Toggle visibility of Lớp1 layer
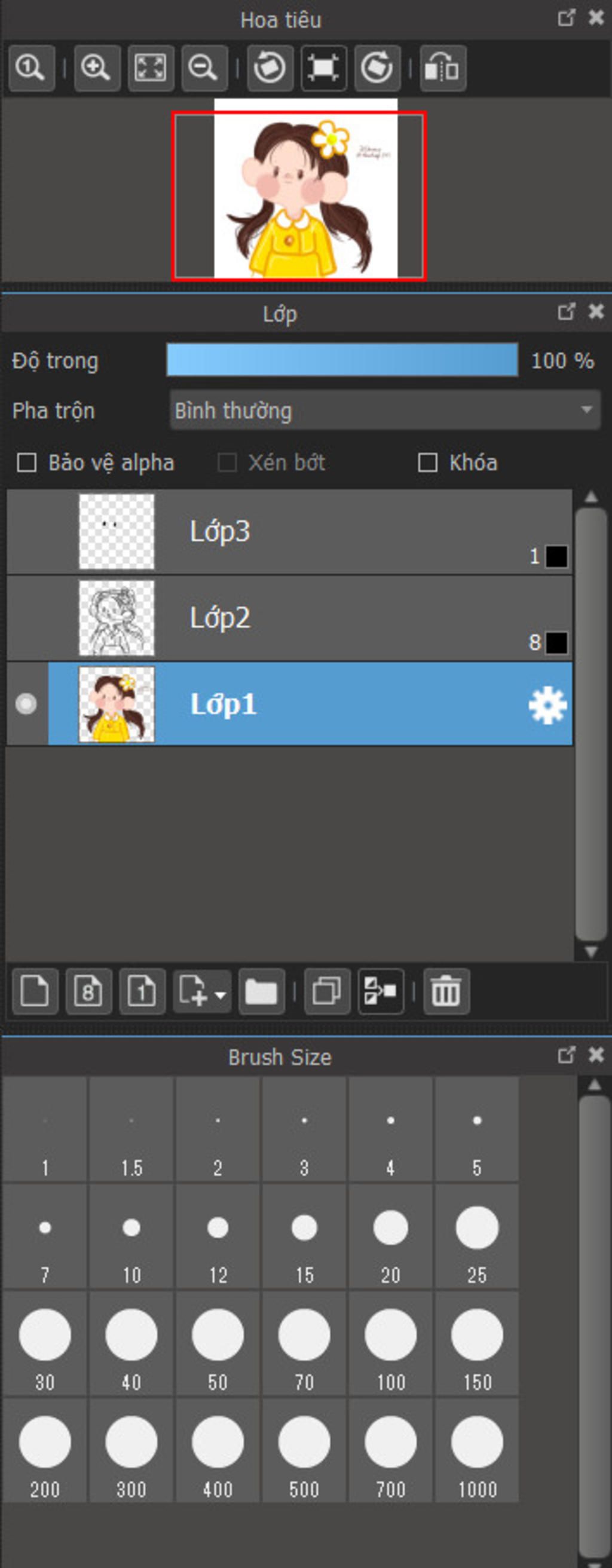Screen dimensions: 612x1568 click(26, 704)
